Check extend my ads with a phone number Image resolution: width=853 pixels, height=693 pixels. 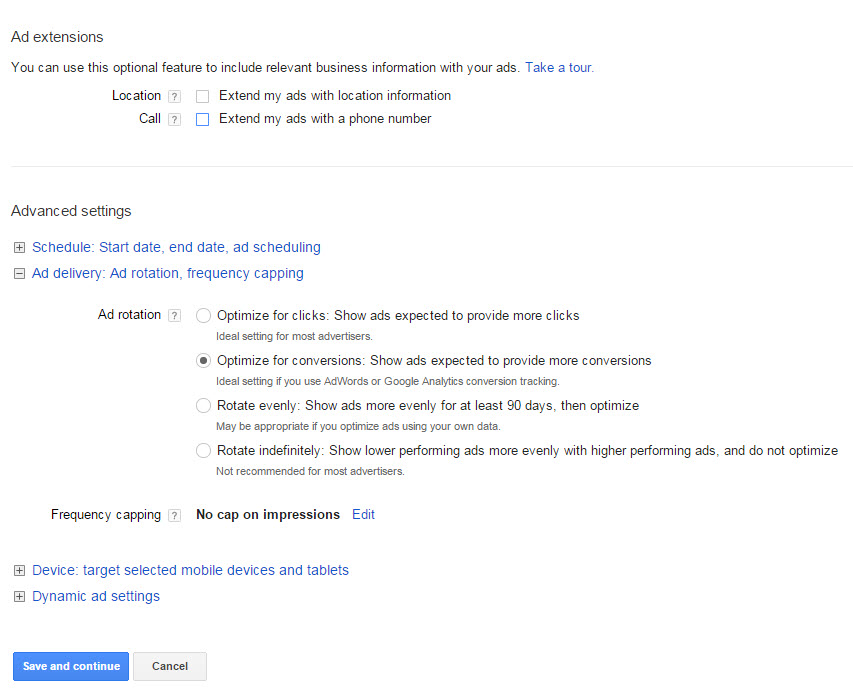coord(203,120)
